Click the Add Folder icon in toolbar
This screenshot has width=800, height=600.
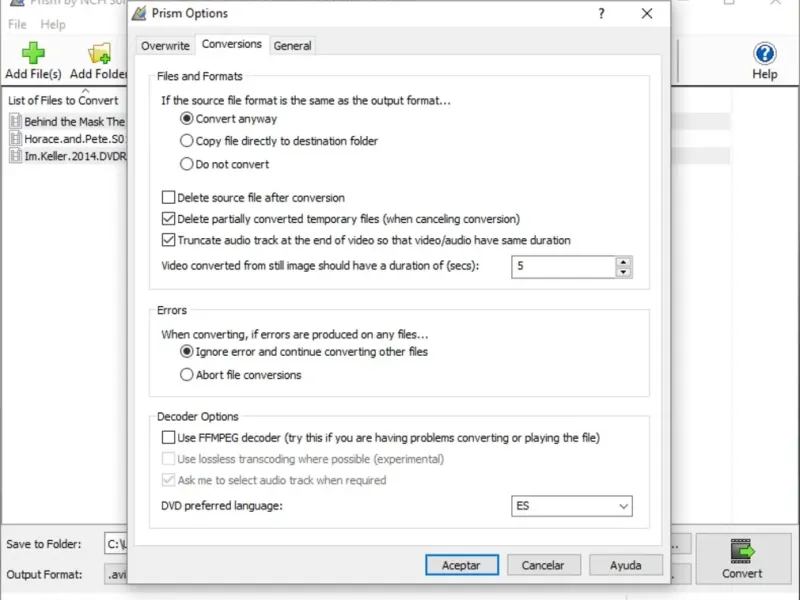[x=99, y=53]
